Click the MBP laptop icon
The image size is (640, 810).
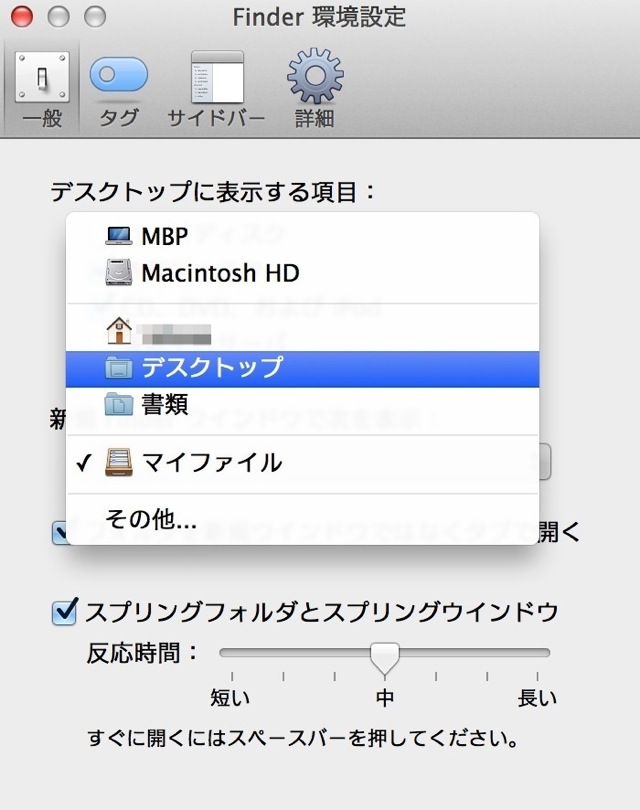click(119, 236)
